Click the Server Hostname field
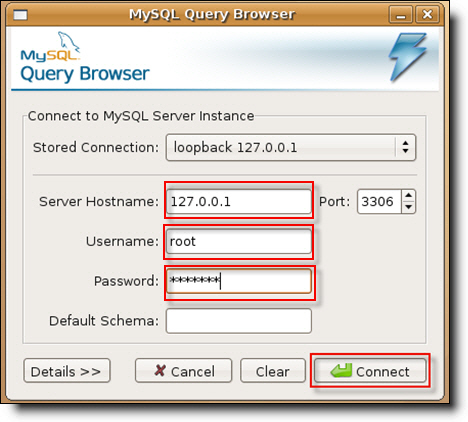 pyautogui.click(x=239, y=202)
